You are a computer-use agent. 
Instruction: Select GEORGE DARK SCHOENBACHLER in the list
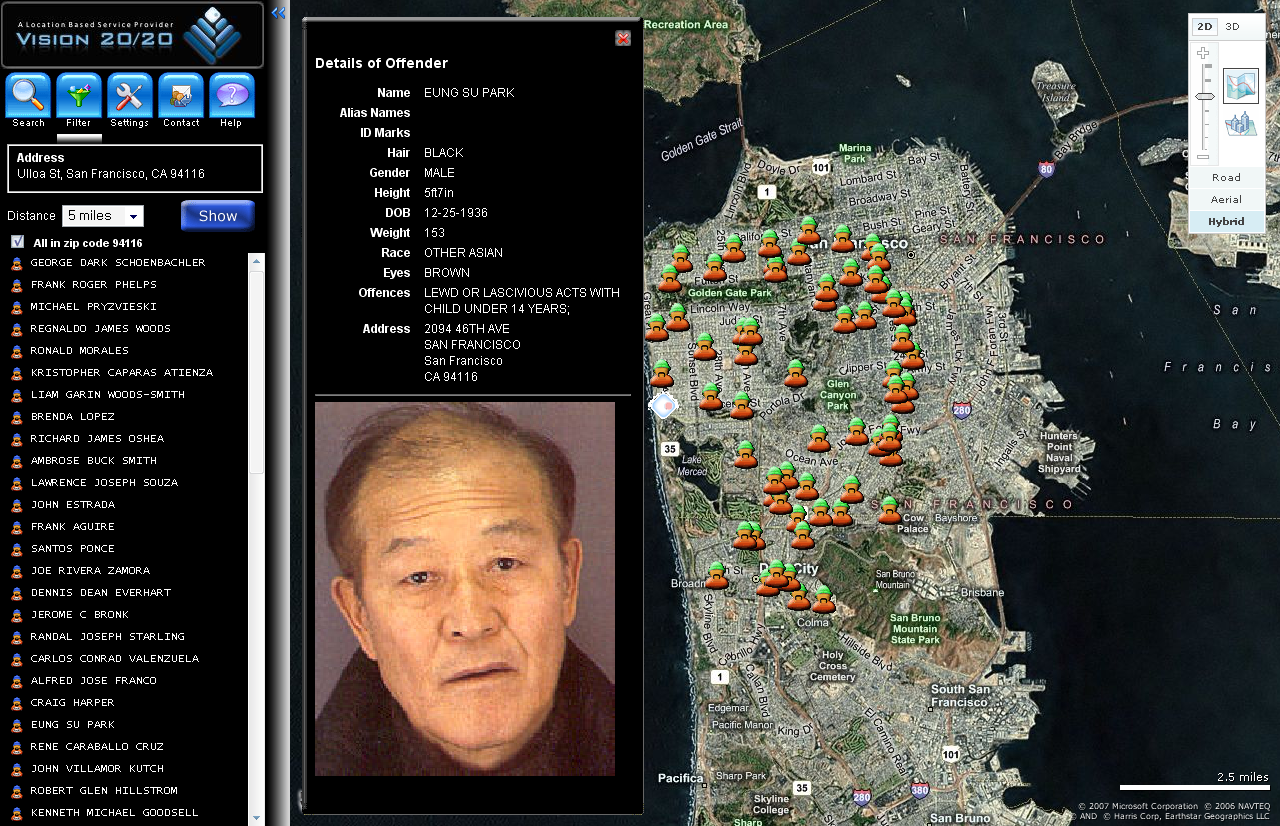click(118, 263)
